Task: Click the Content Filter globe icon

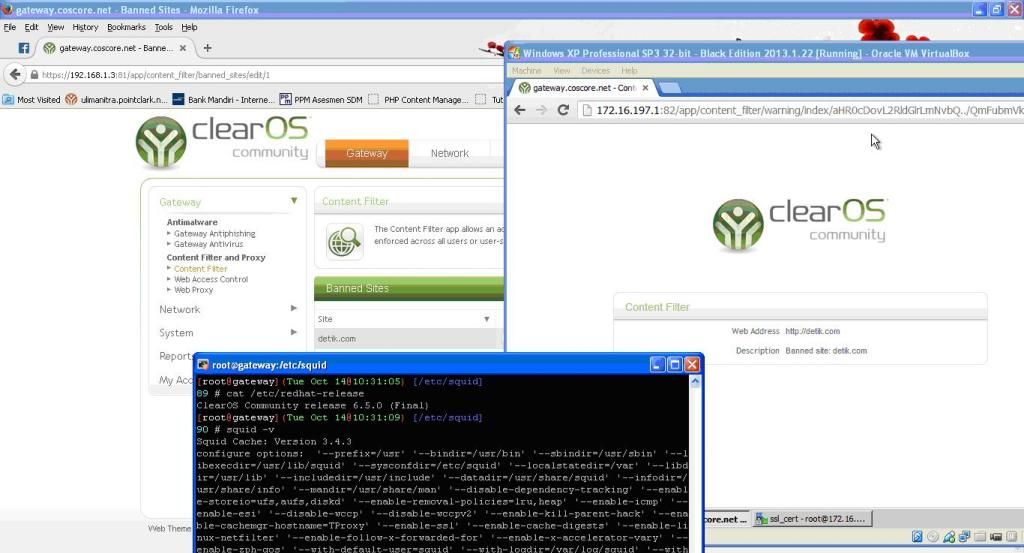Action: [x=345, y=242]
